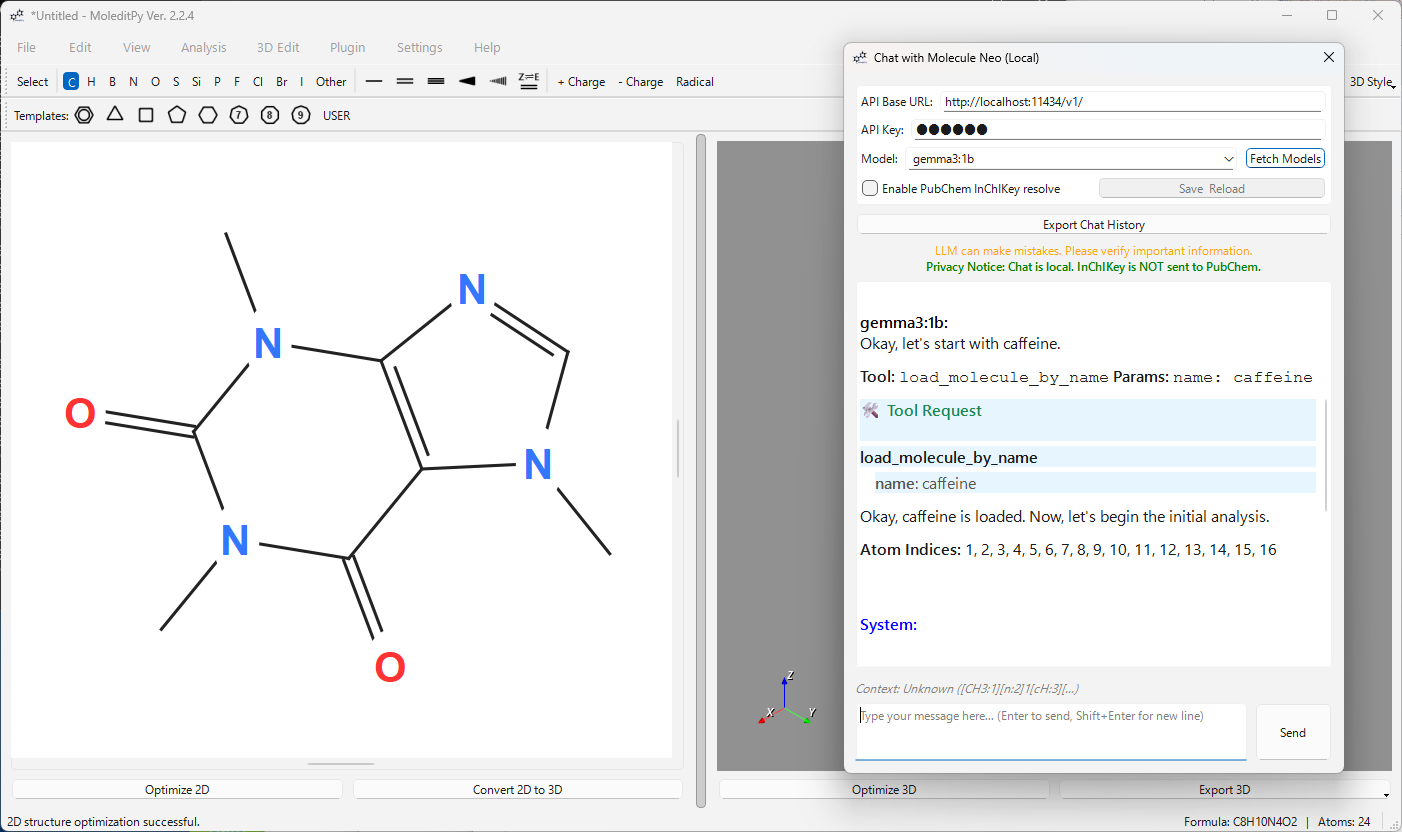
Task: Select the benzene ring template
Action: point(85,115)
